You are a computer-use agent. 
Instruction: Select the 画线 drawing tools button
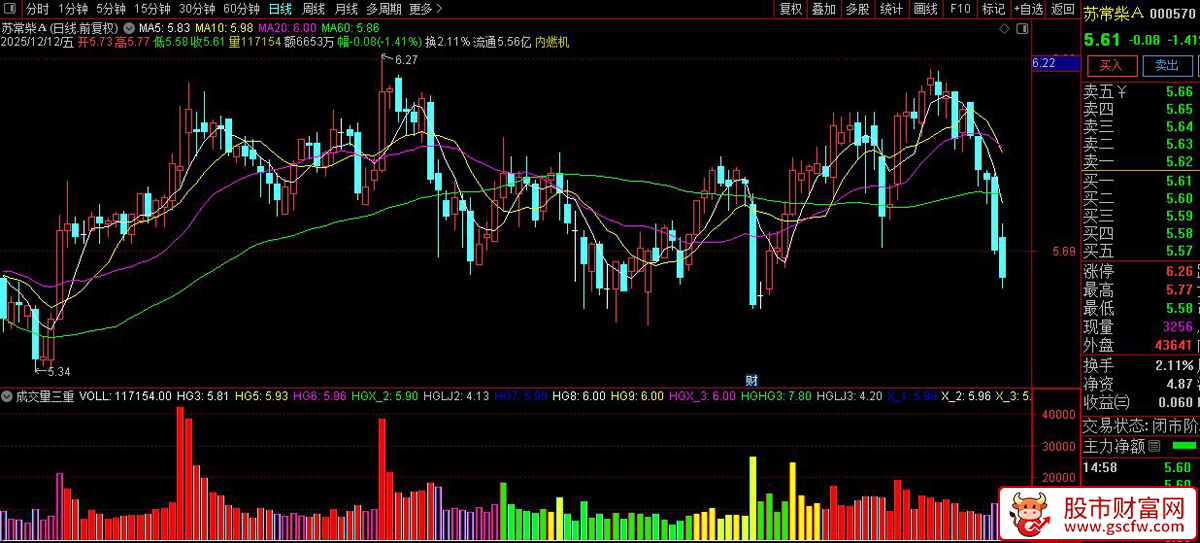926,9
